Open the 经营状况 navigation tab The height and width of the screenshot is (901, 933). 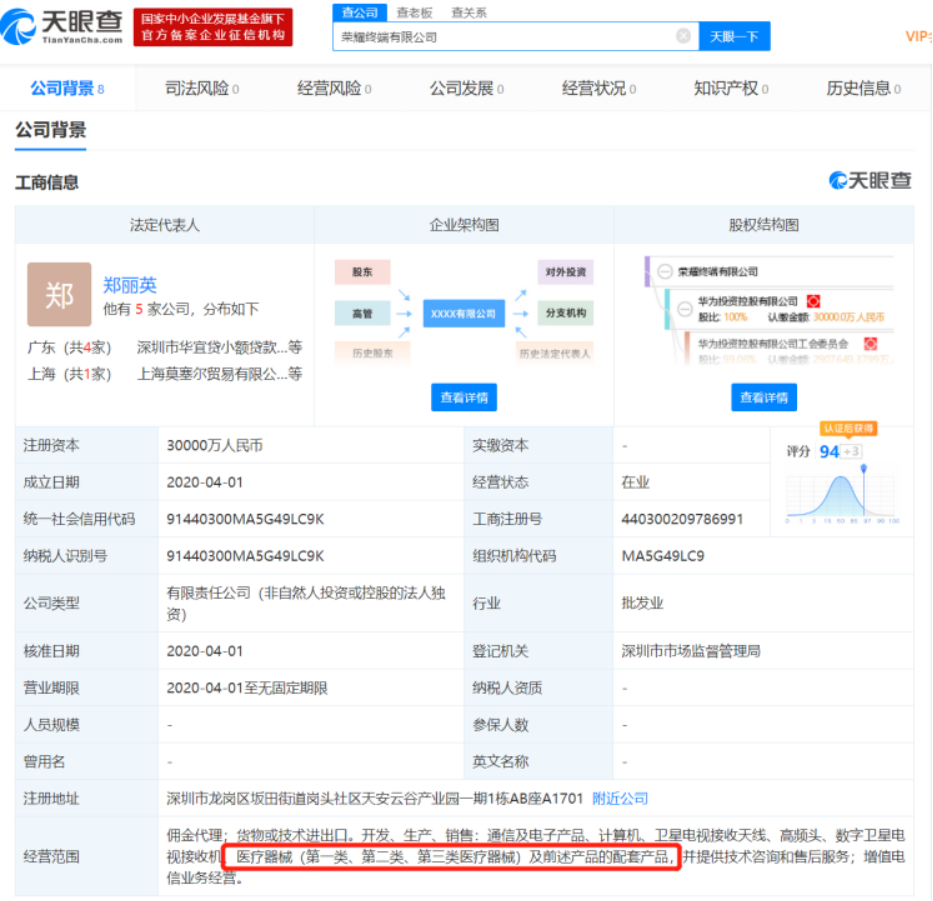(x=599, y=89)
